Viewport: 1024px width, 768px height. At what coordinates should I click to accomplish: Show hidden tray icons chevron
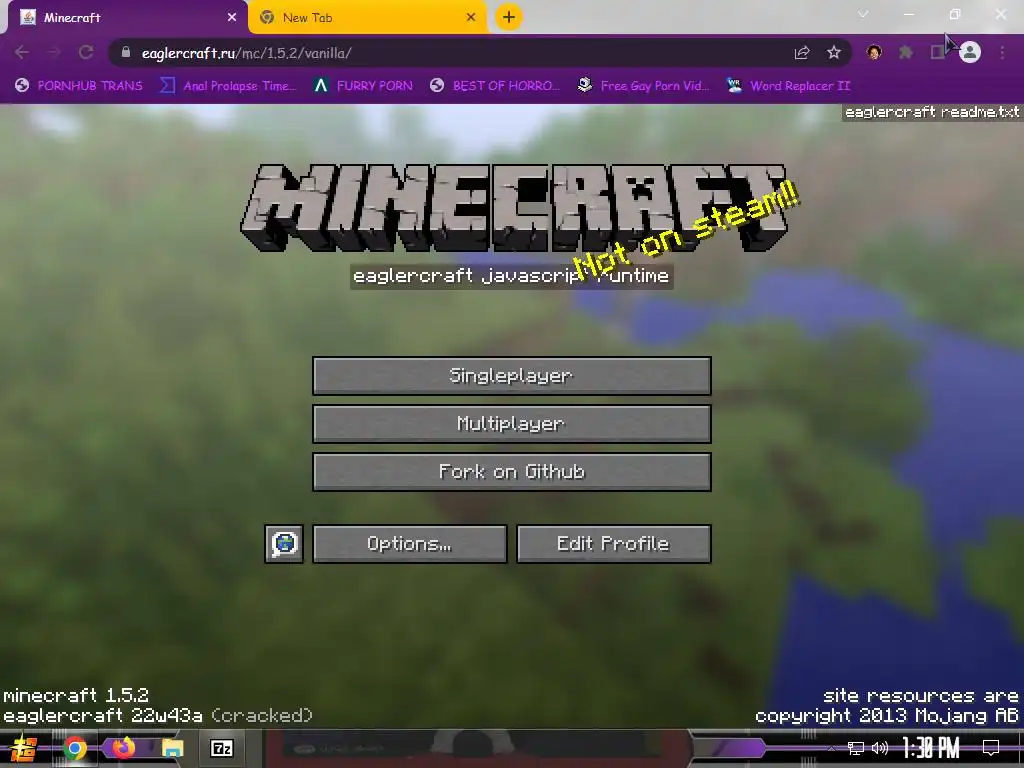831,748
